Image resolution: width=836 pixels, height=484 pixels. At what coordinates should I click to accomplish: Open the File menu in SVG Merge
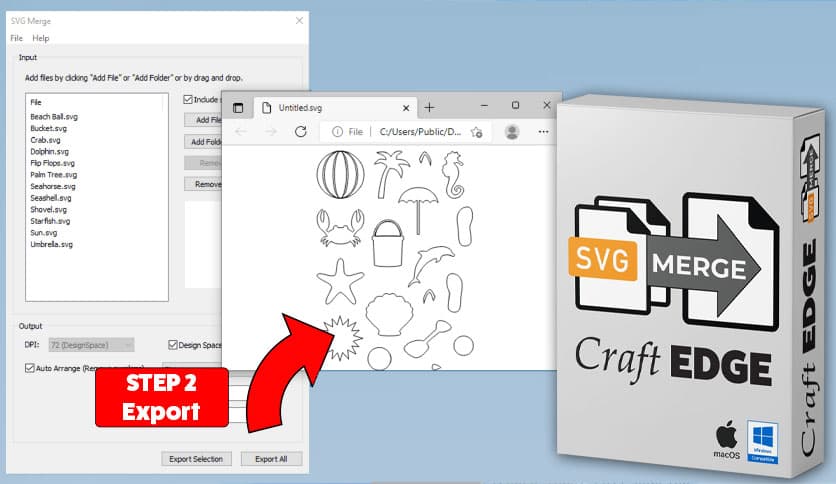point(17,38)
